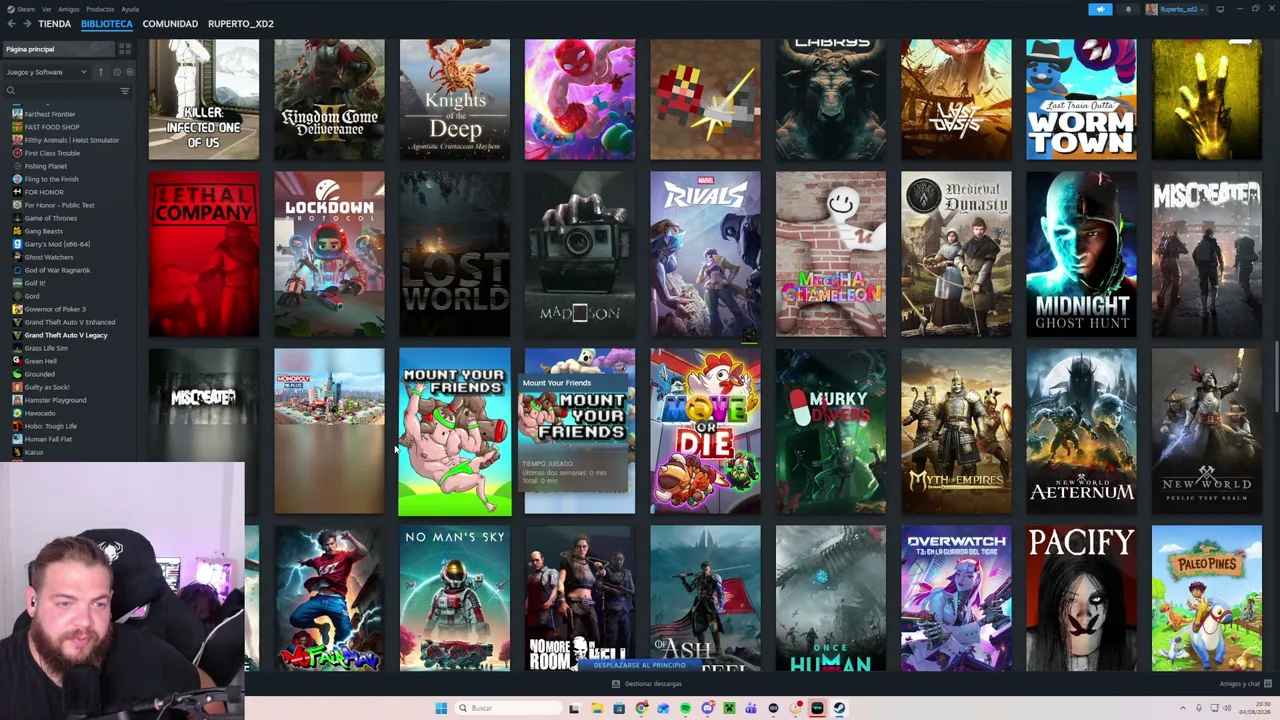Go forward with the Steam forward arrow
Screen dimensions: 1280x720
click(x=27, y=23)
